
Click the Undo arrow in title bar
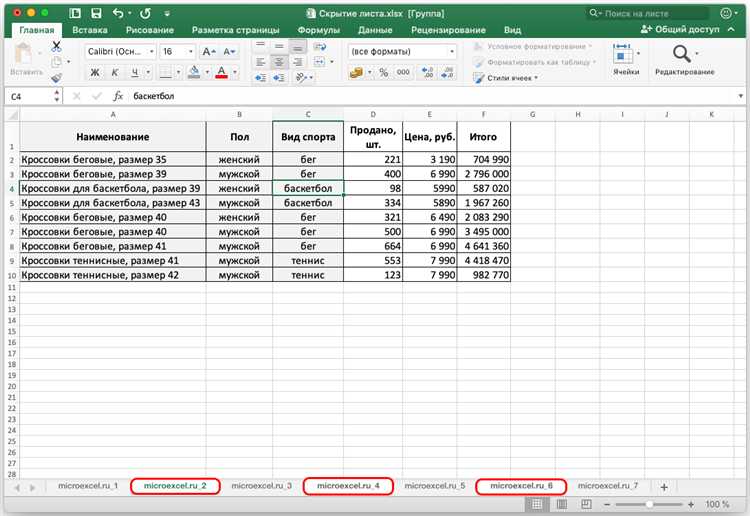[118, 13]
